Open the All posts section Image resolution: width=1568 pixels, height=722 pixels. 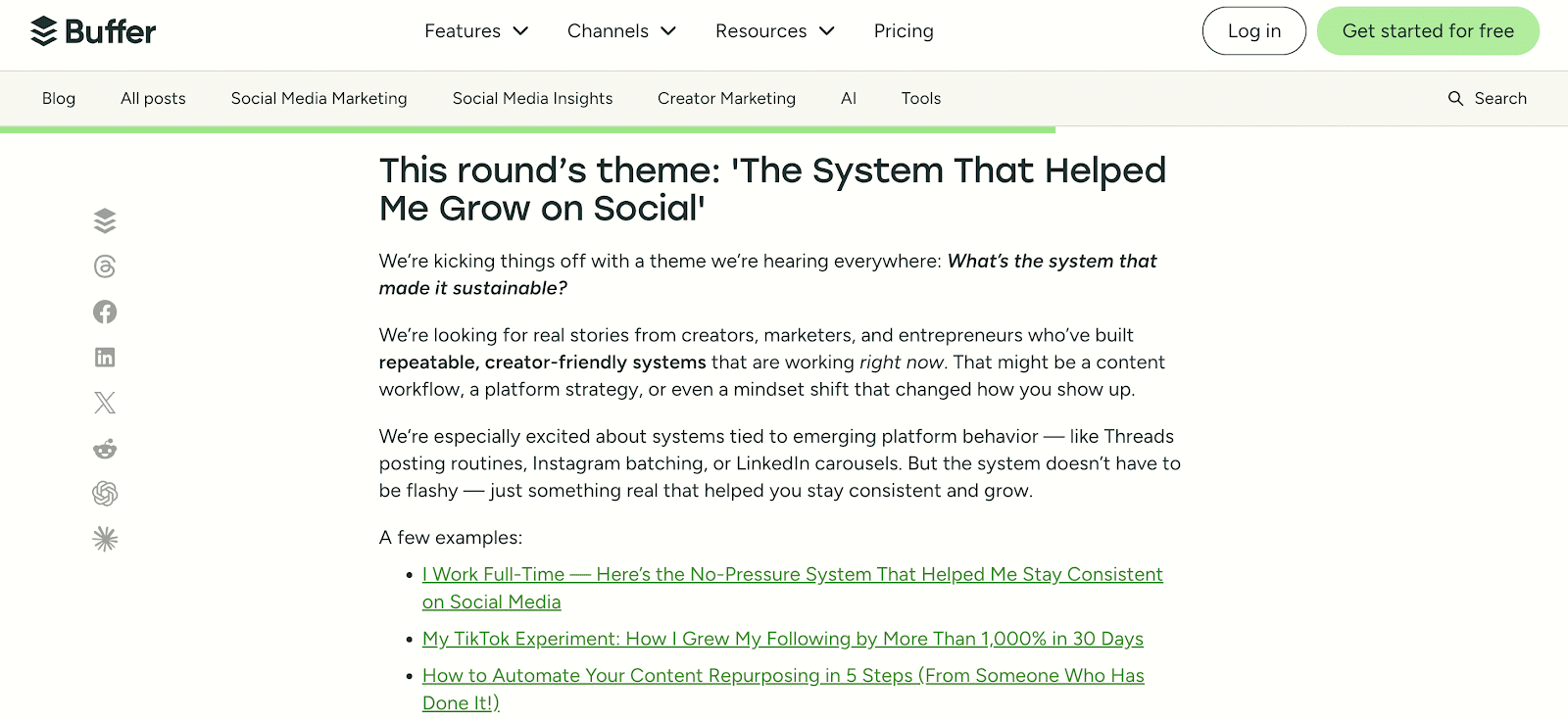click(153, 98)
